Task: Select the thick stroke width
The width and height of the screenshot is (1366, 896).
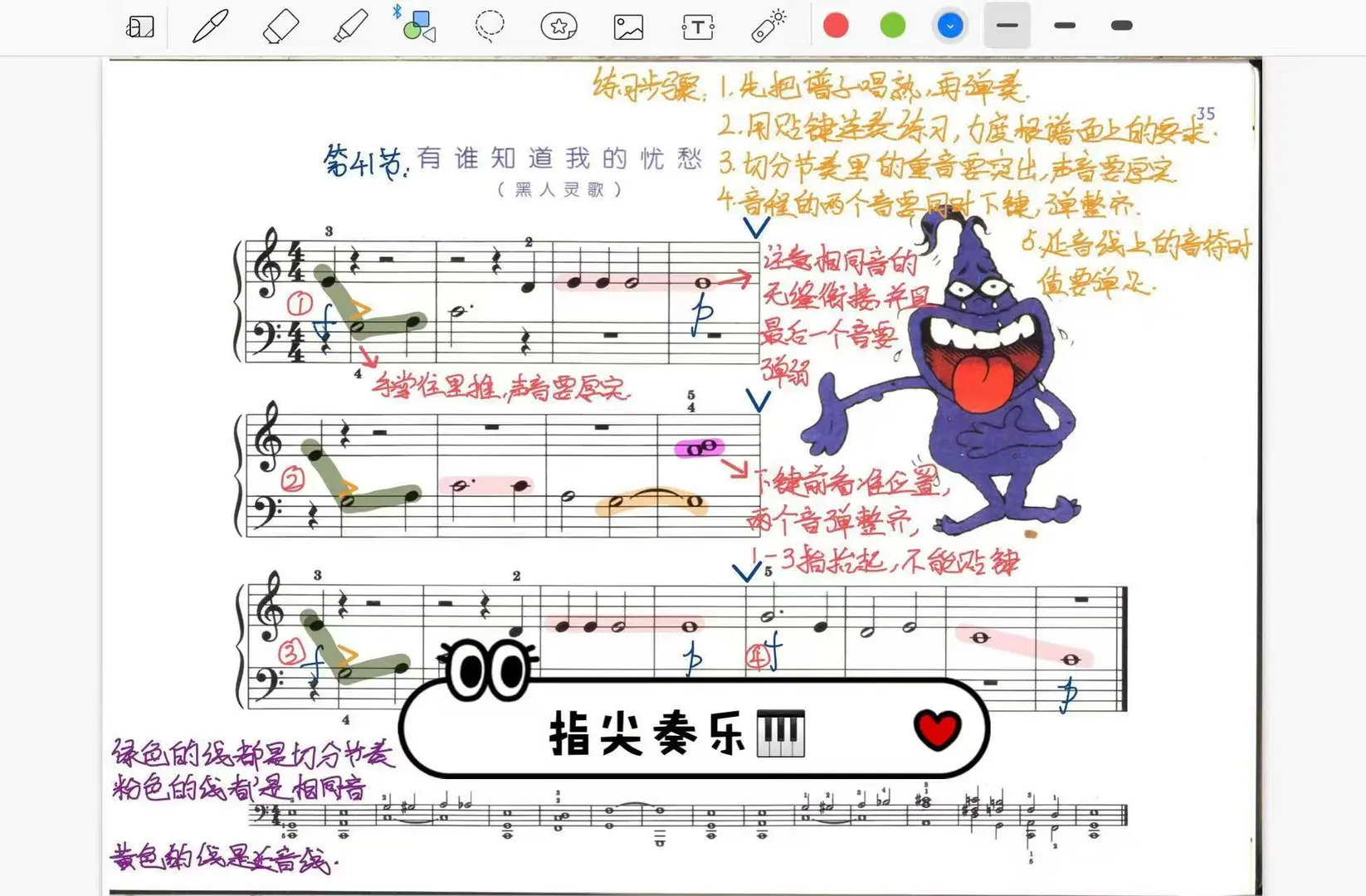Action: [x=1120, y=26]
